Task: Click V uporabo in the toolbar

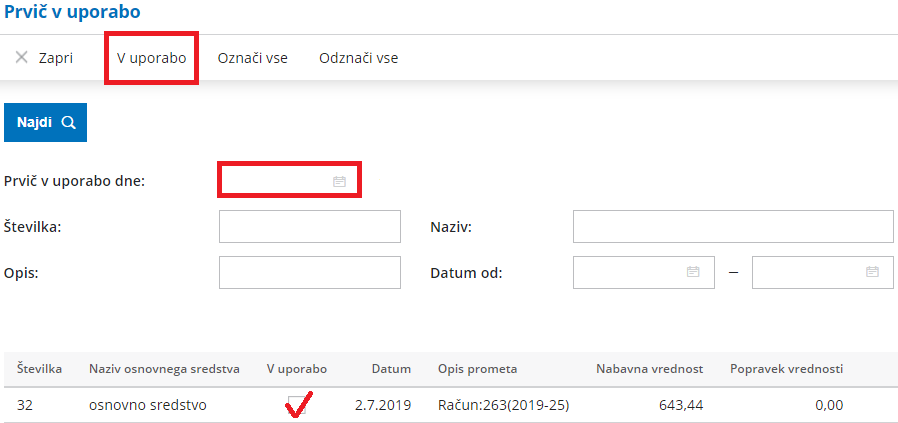Action: coord(151,58)
